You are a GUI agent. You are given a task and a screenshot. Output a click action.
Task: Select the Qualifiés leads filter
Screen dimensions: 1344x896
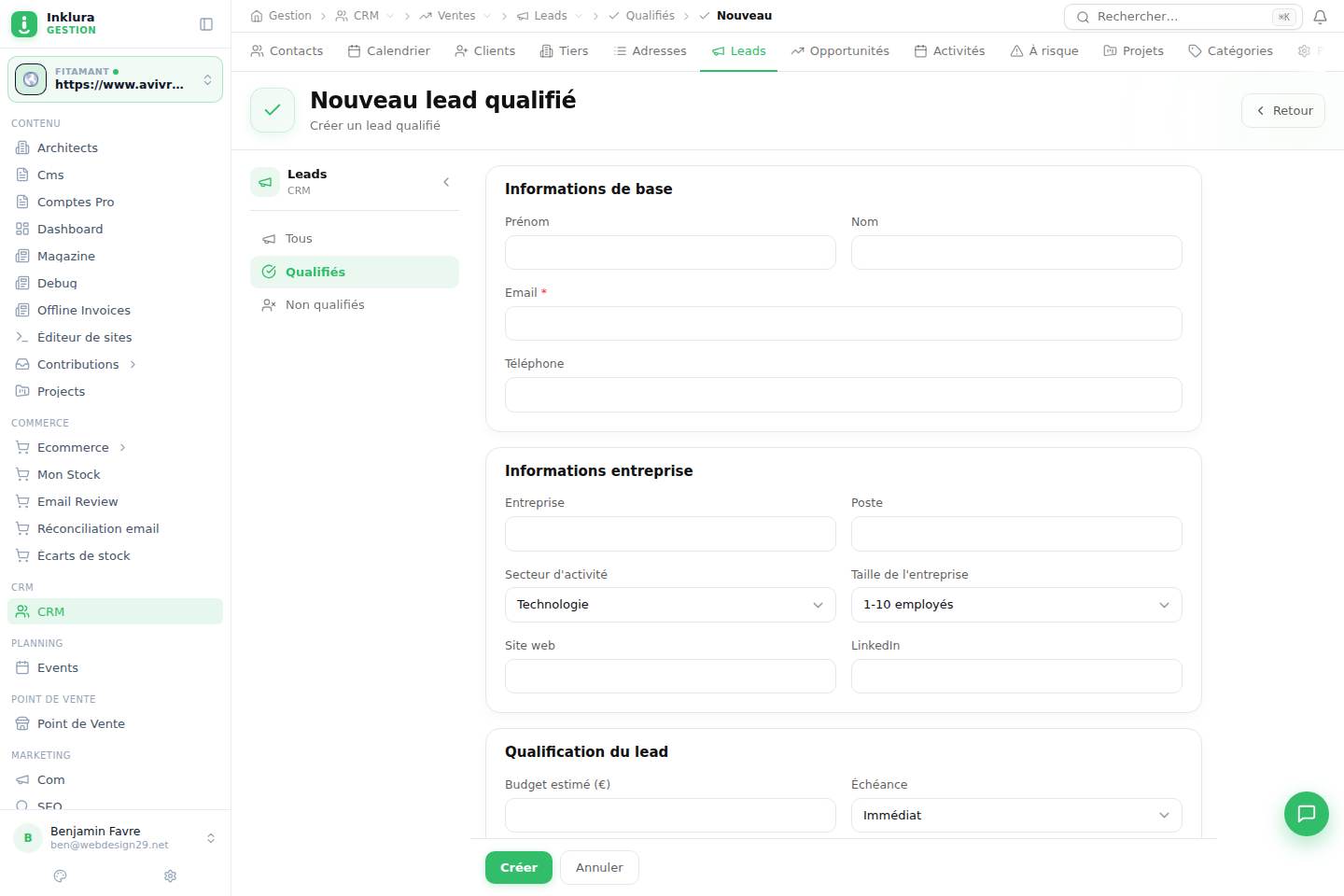point(355,272)
